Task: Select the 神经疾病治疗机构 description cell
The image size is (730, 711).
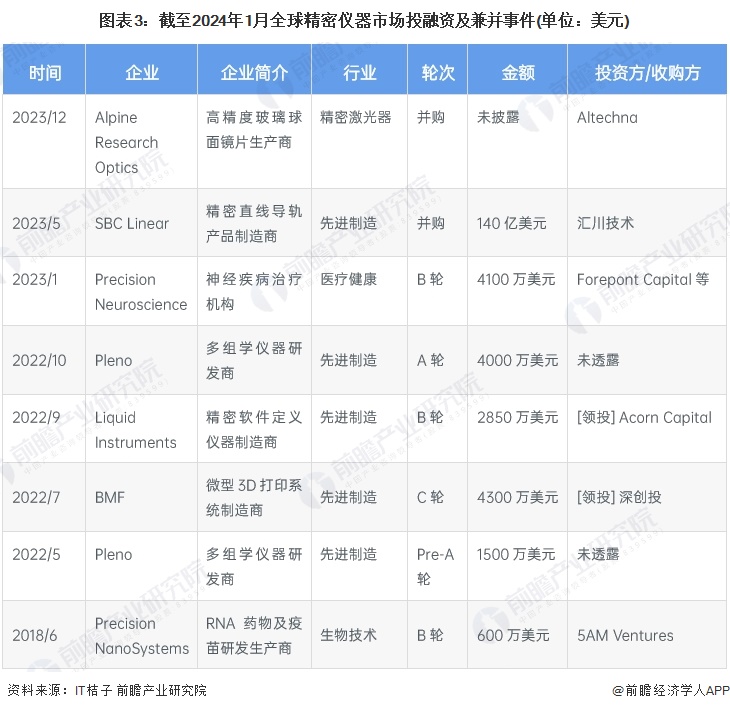Action: coord(254,292)
